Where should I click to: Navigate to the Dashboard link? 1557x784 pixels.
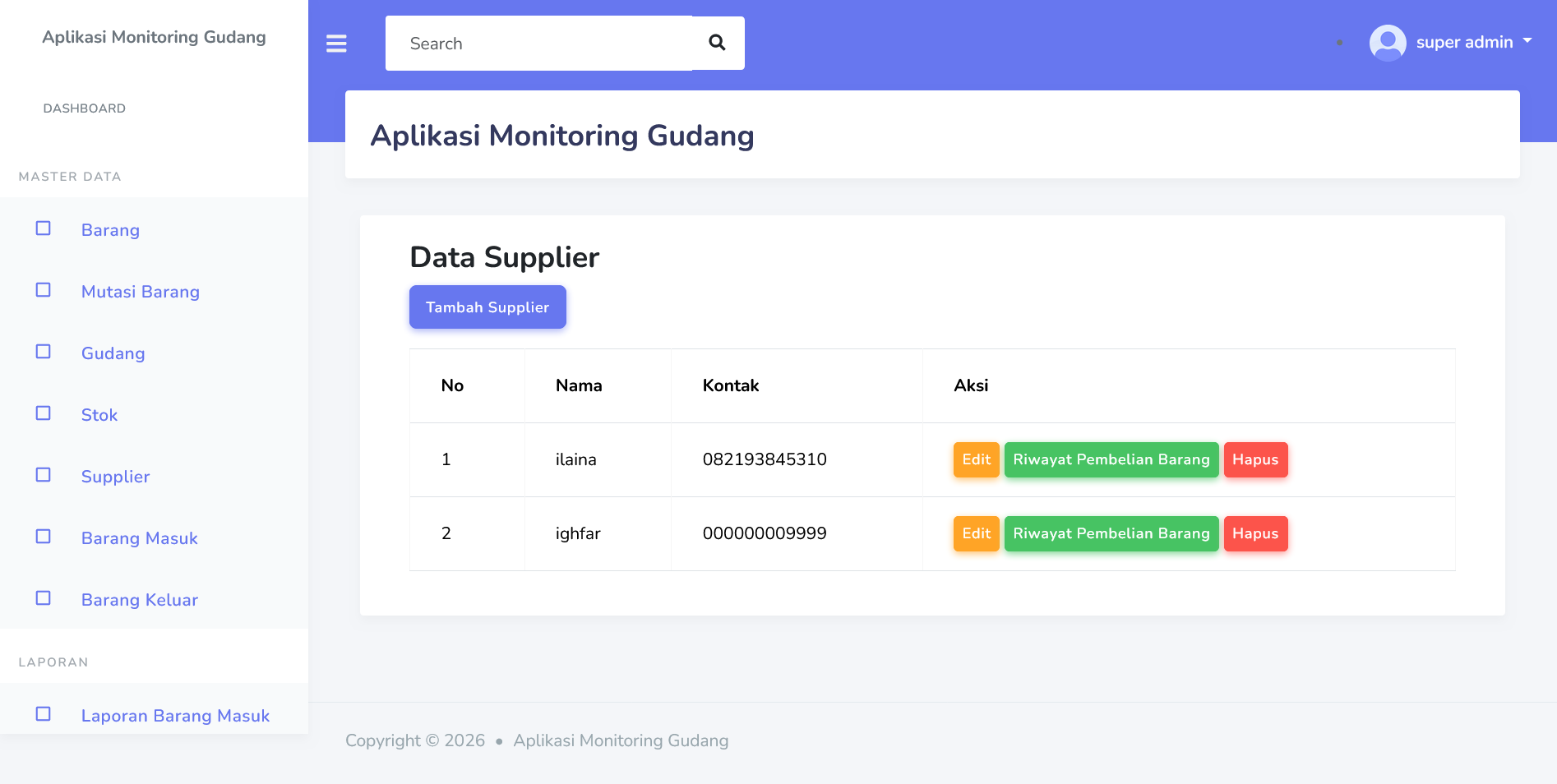[x=85, y=108]
